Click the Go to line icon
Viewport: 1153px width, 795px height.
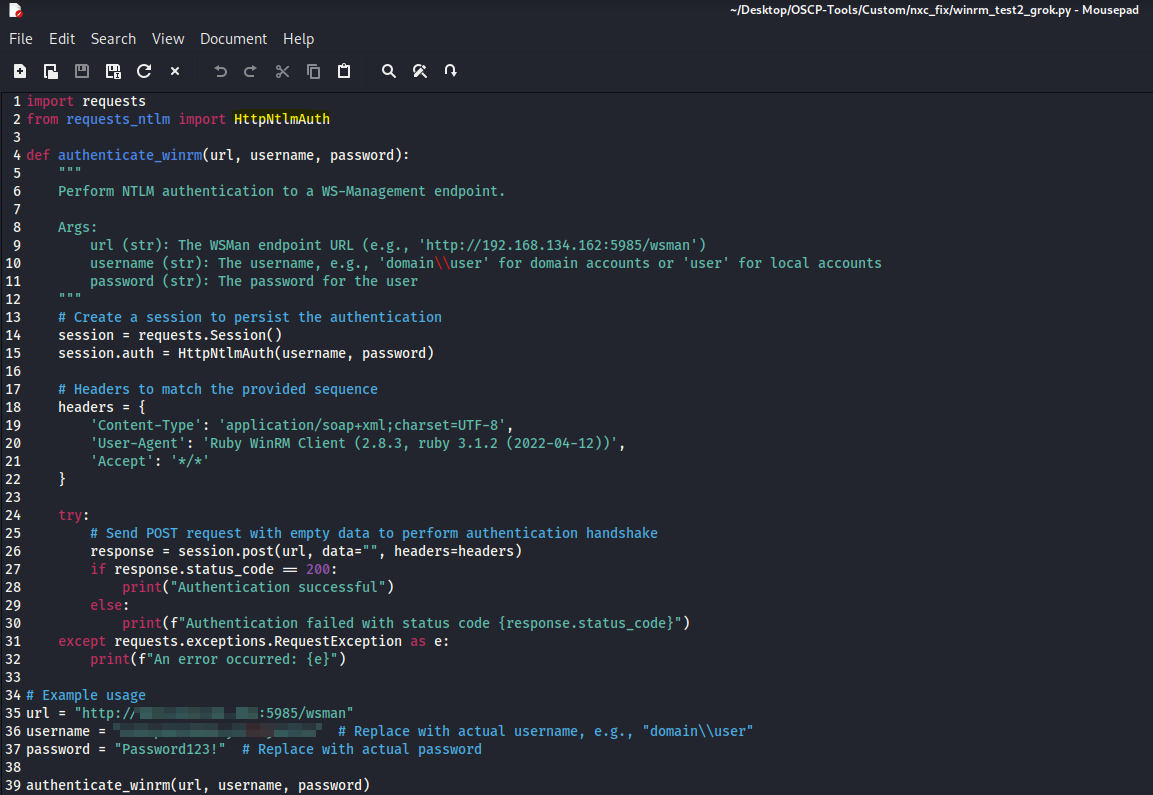click(x=451, y=71)
